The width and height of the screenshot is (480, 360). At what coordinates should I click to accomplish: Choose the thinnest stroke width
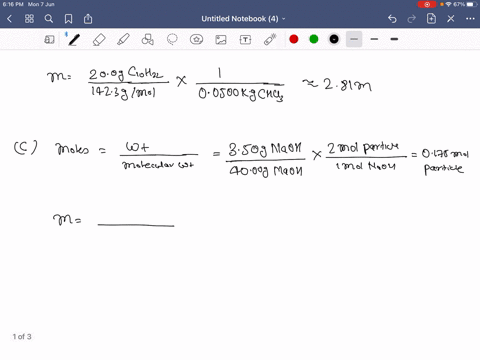pyautogui.click(x=354, y=39)
